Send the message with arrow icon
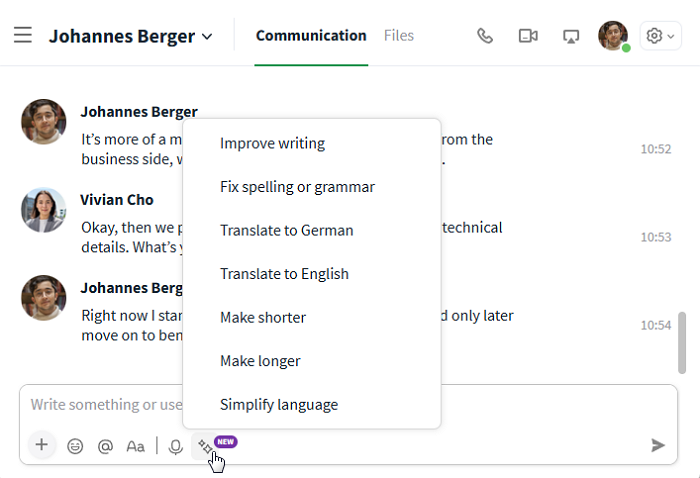The width and height of the screenshot is (700, 478). (657, 445)
